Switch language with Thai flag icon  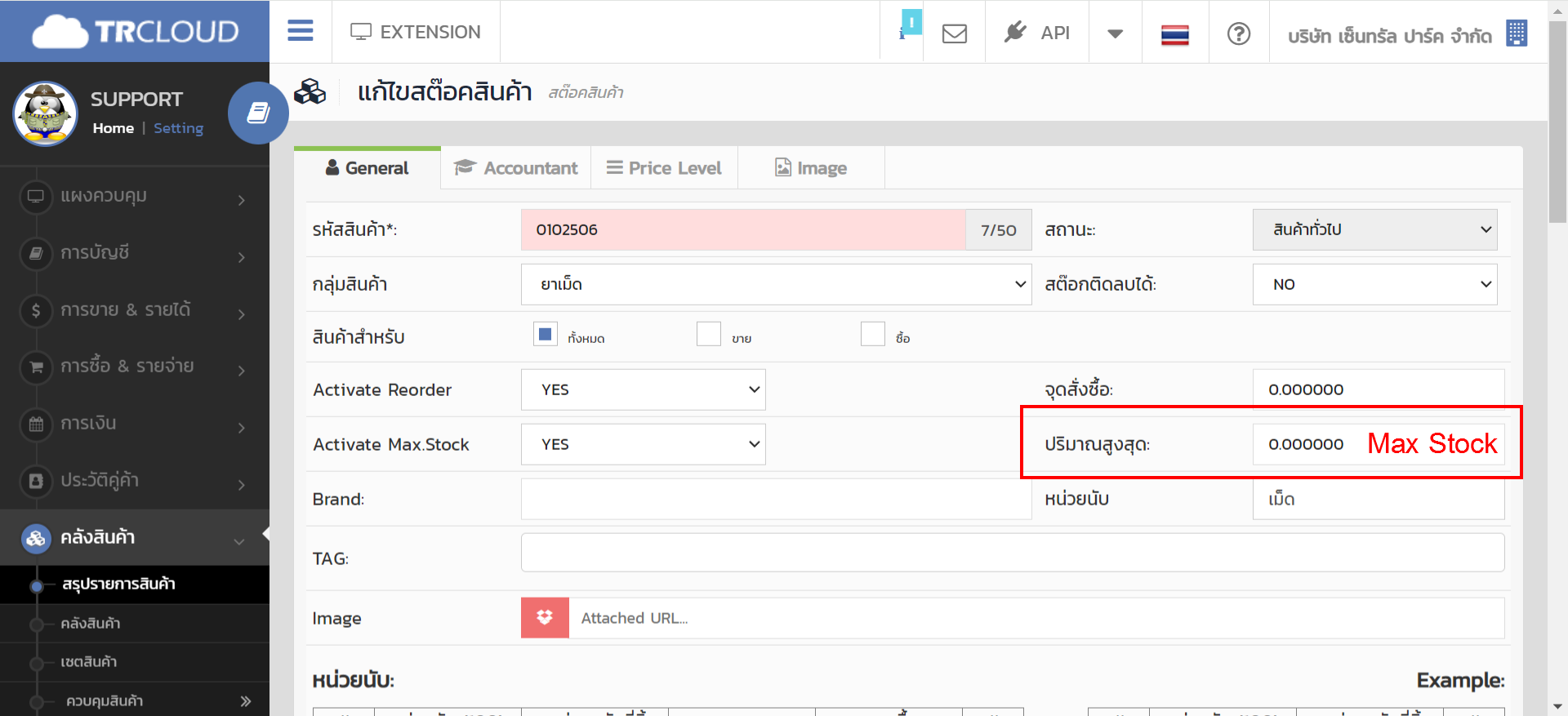1174,34
